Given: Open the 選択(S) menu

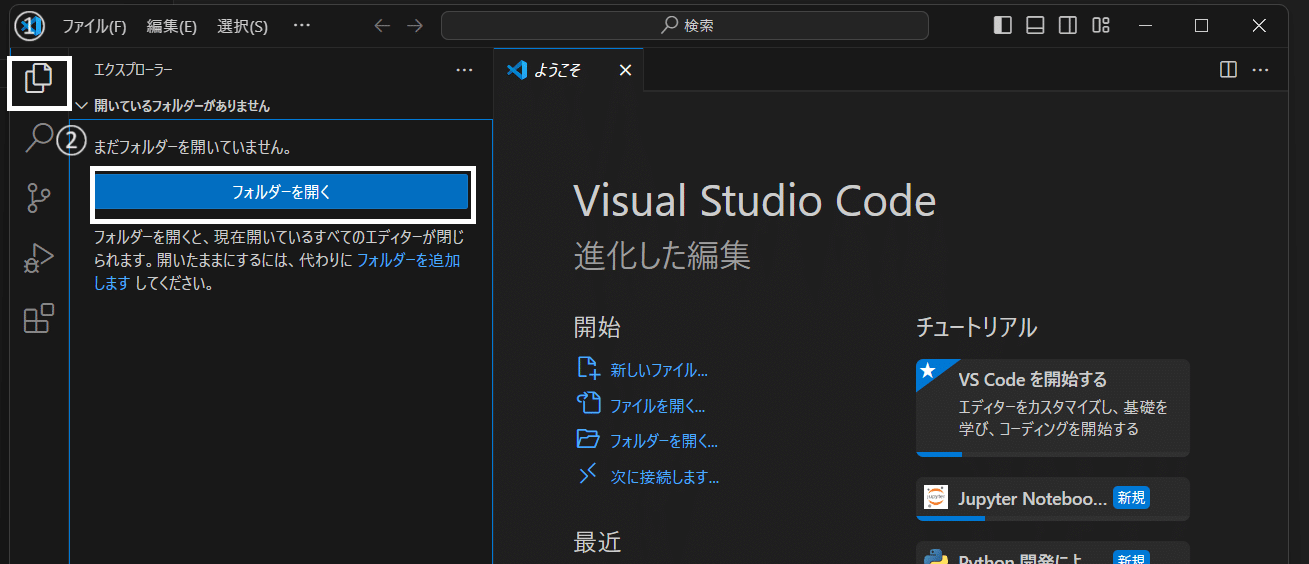Looking at the screenshot, I should coord(242,26).
